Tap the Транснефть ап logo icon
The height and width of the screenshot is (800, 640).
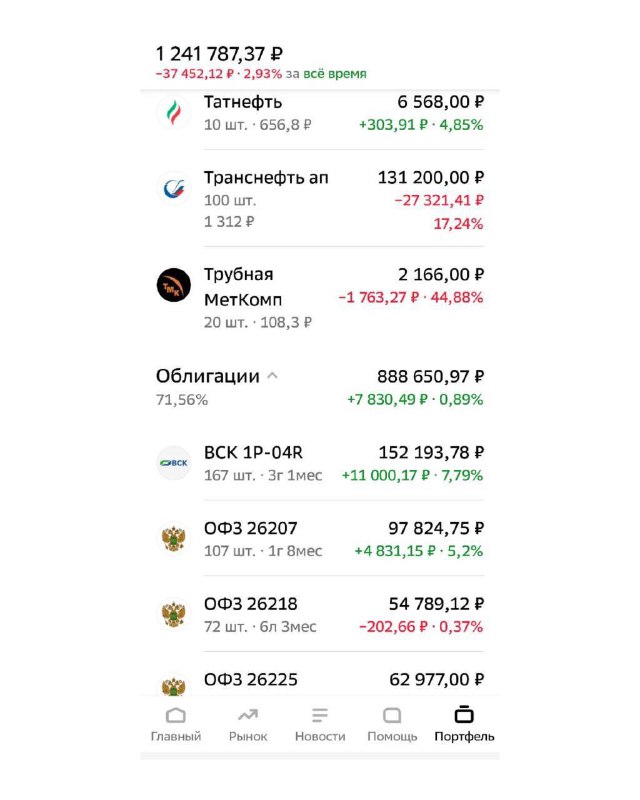pos(174,189)
